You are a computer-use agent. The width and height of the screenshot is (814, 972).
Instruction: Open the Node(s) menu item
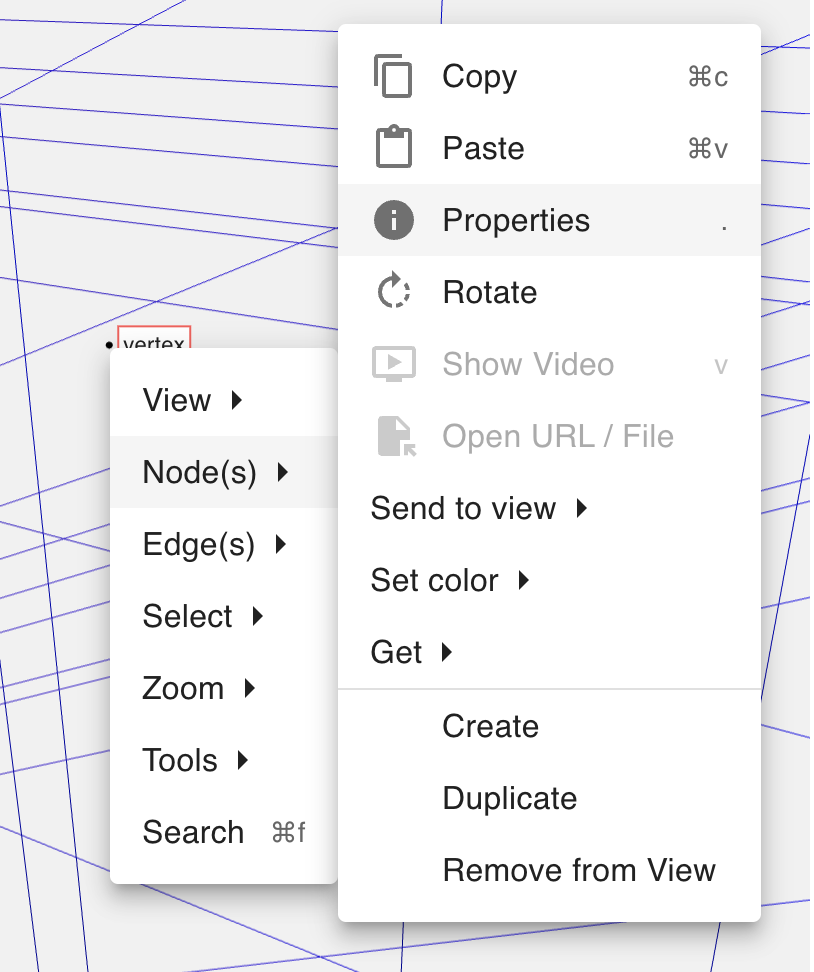tap(200, 472)
